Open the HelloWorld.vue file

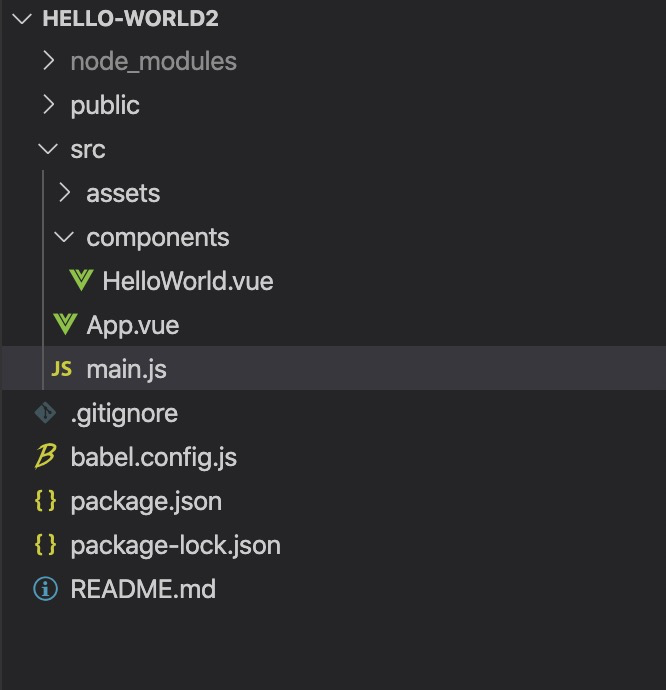click(x=187, y=281)
